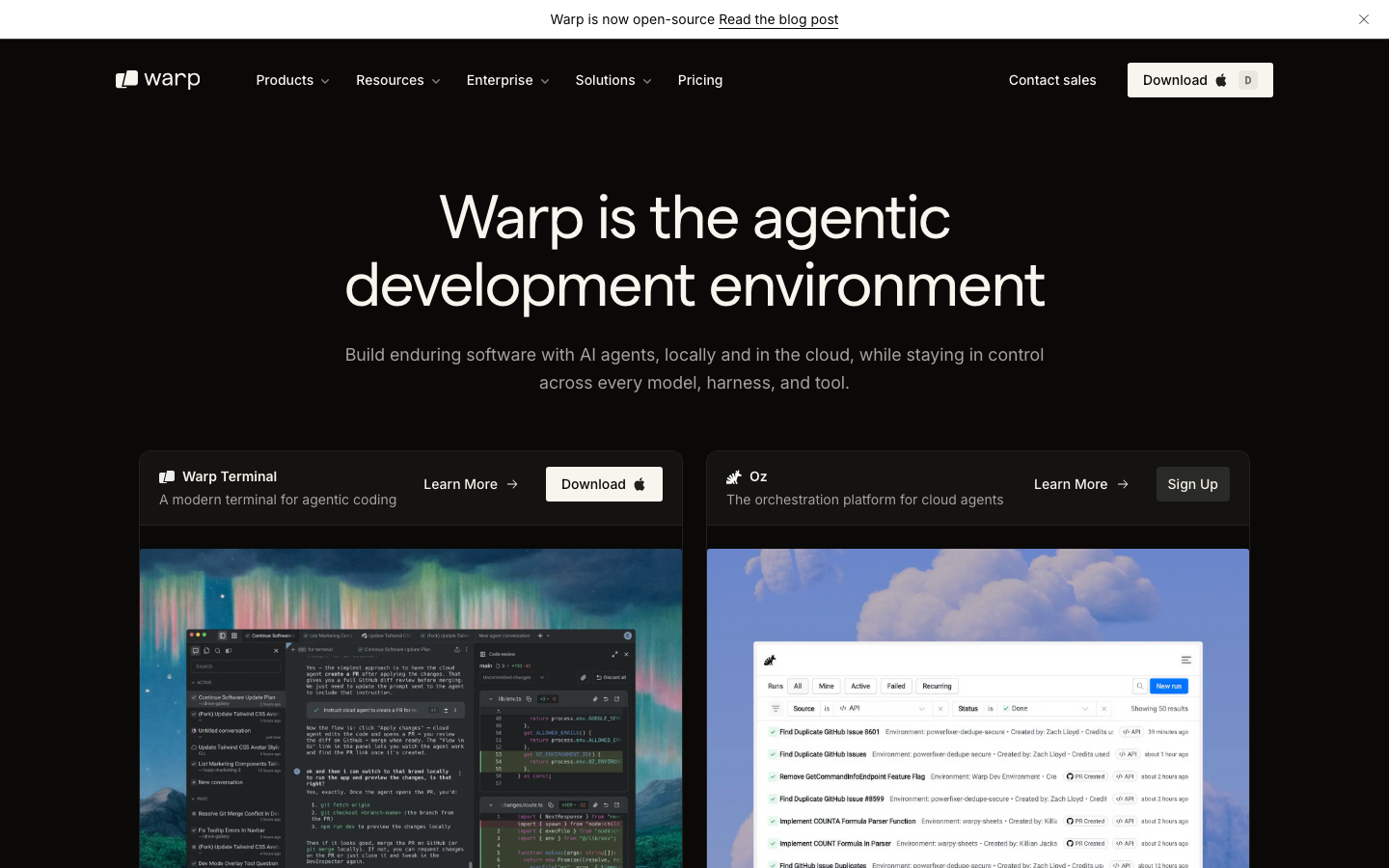
Task: Click the share icon above the agent conversation
Action: [x=456, y=649]
